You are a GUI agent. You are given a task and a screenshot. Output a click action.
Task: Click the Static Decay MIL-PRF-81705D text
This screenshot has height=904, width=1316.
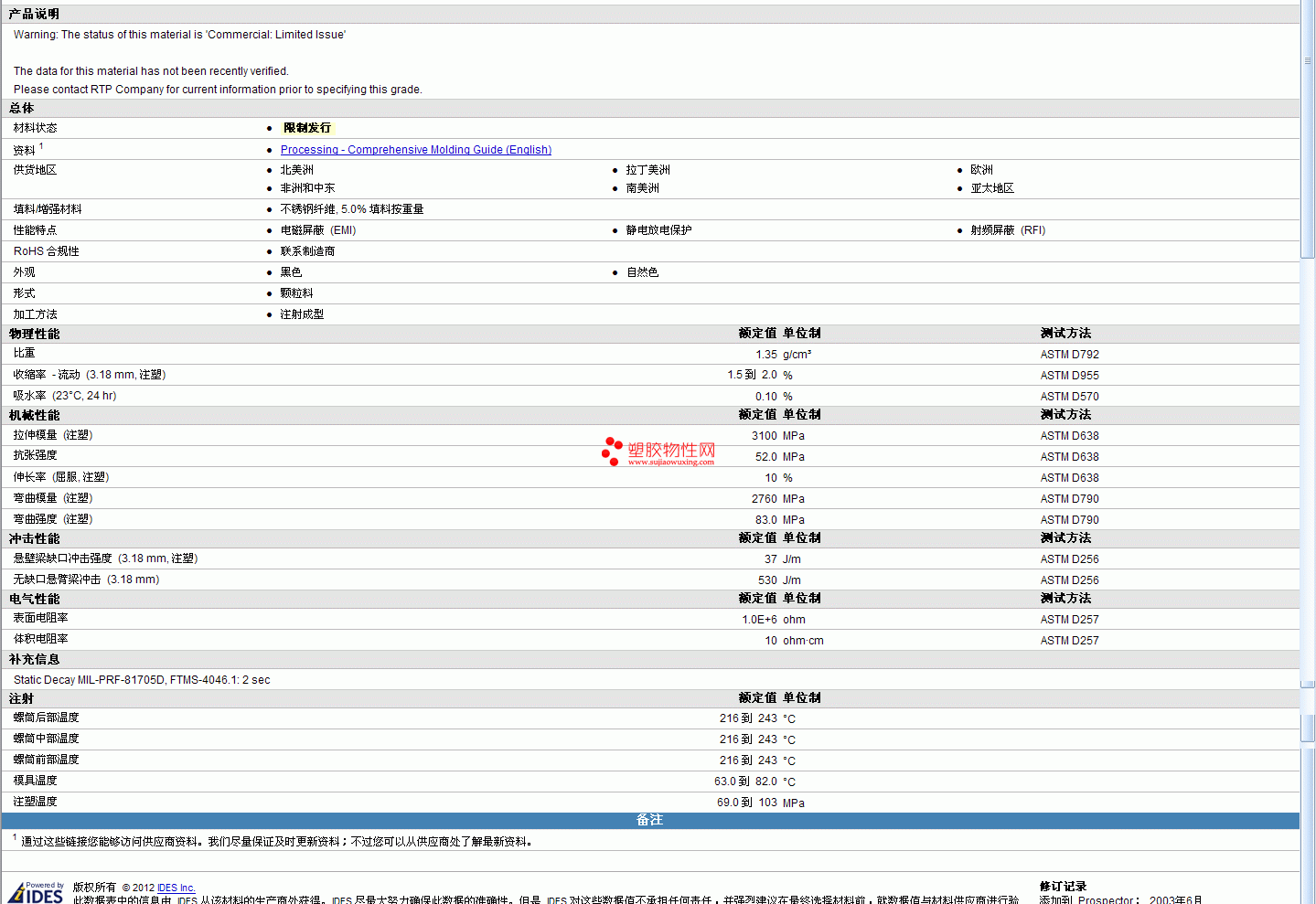coord(142,680)
